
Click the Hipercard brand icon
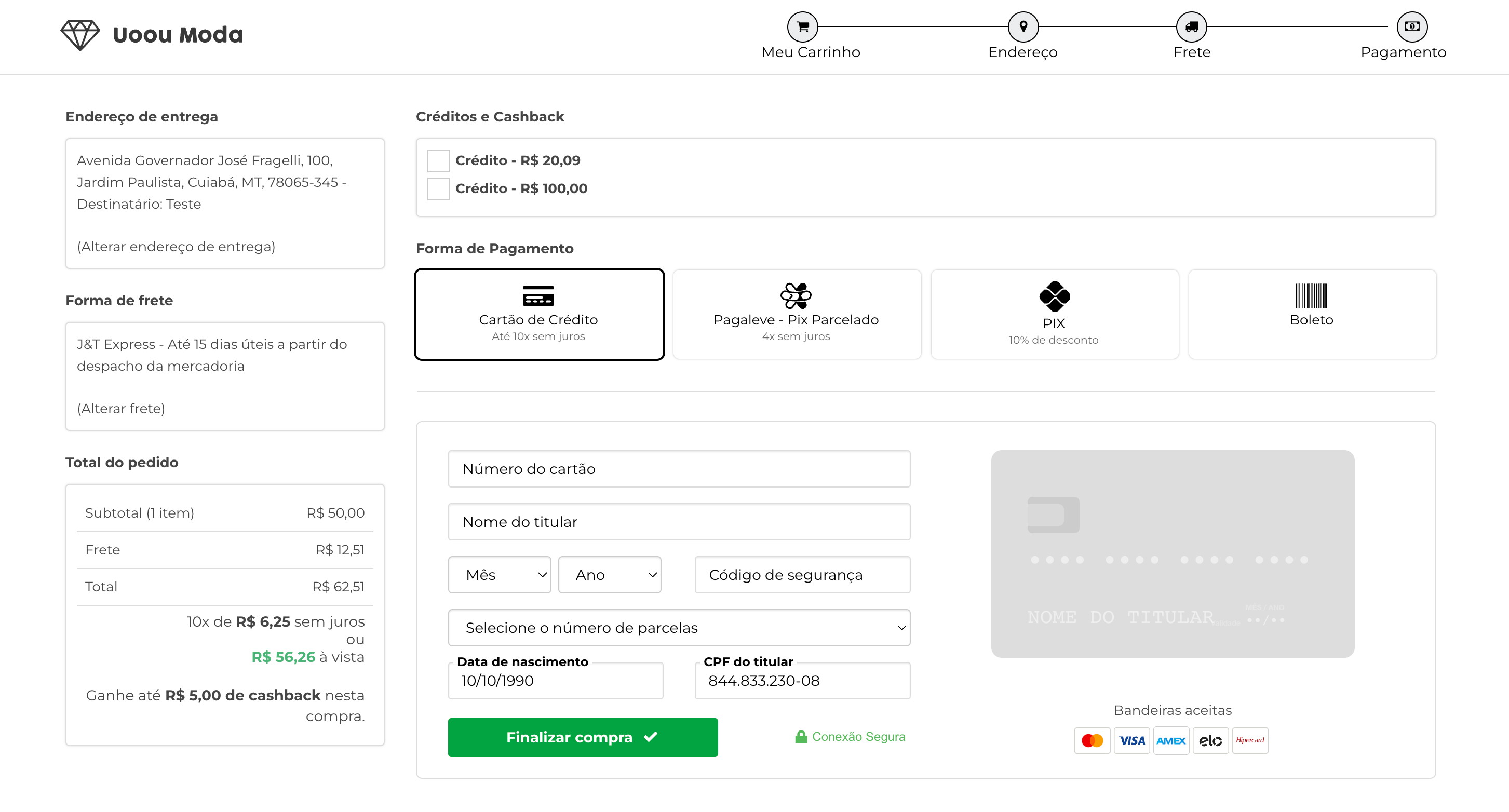pos(1249,740)
